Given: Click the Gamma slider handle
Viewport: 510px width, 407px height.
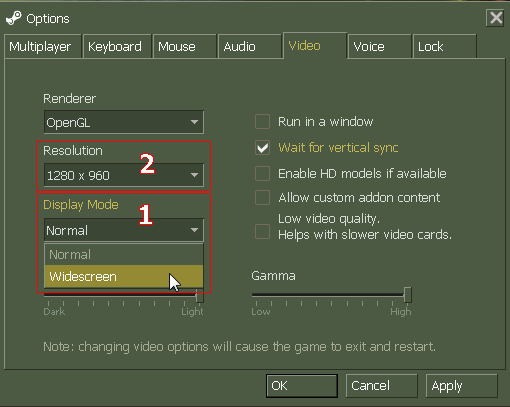Looking at the screenshot, I should click(407, 295).
